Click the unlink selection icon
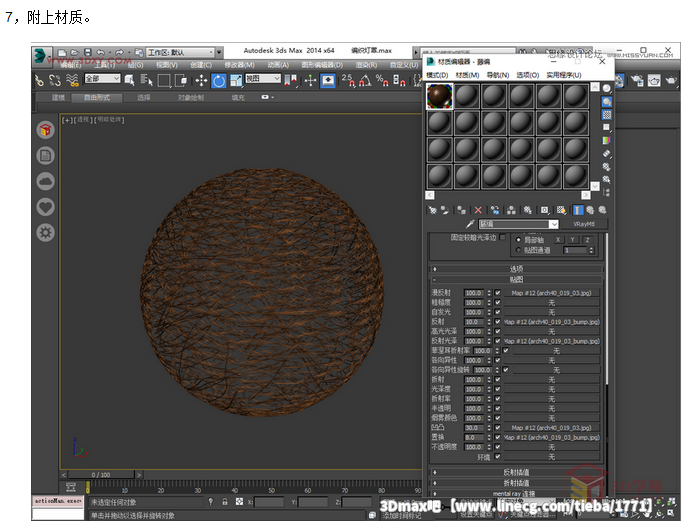The image size is (692, 525). 55,80
